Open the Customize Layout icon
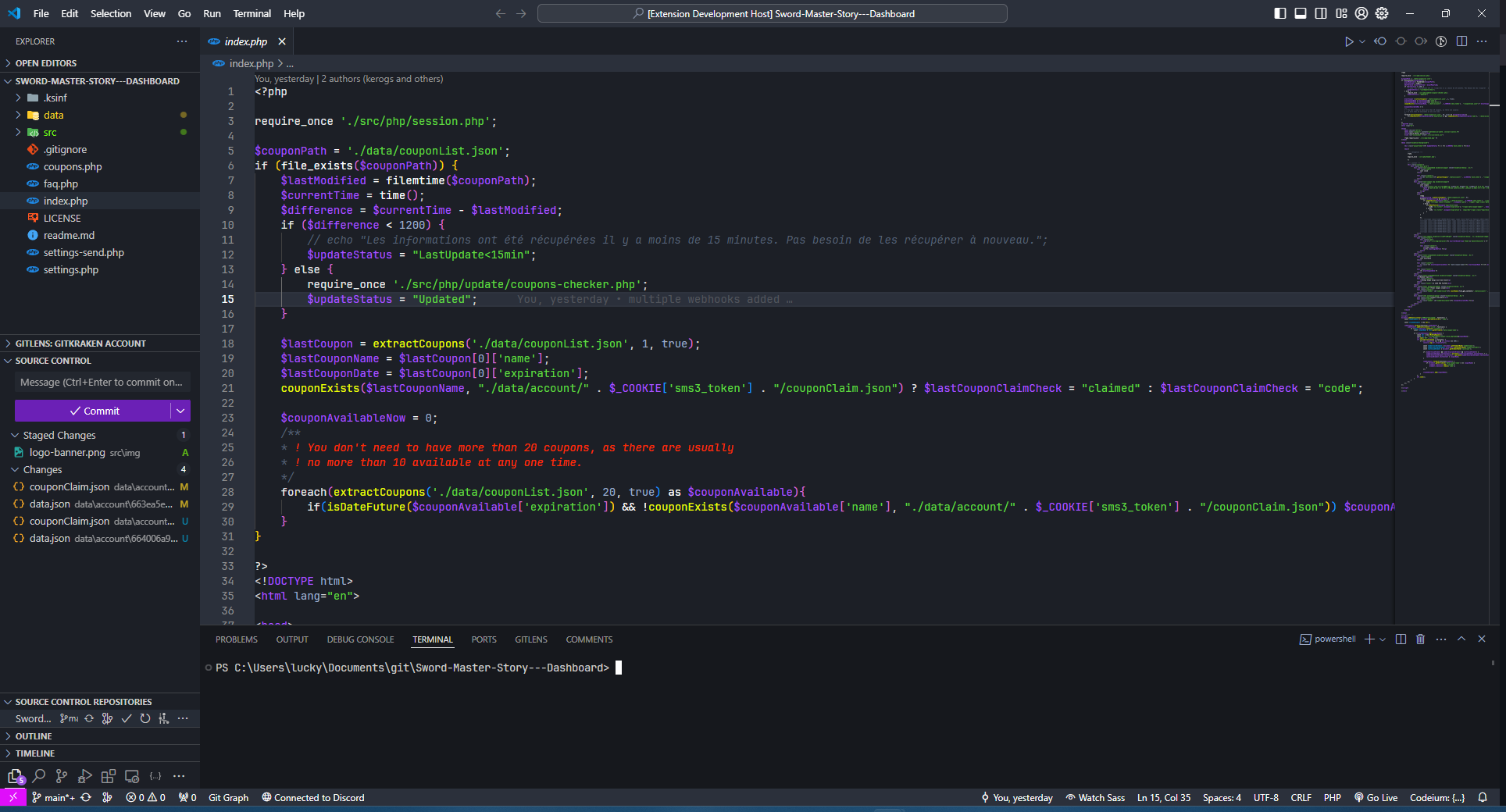1506x812 pixels. (1341, 13)
